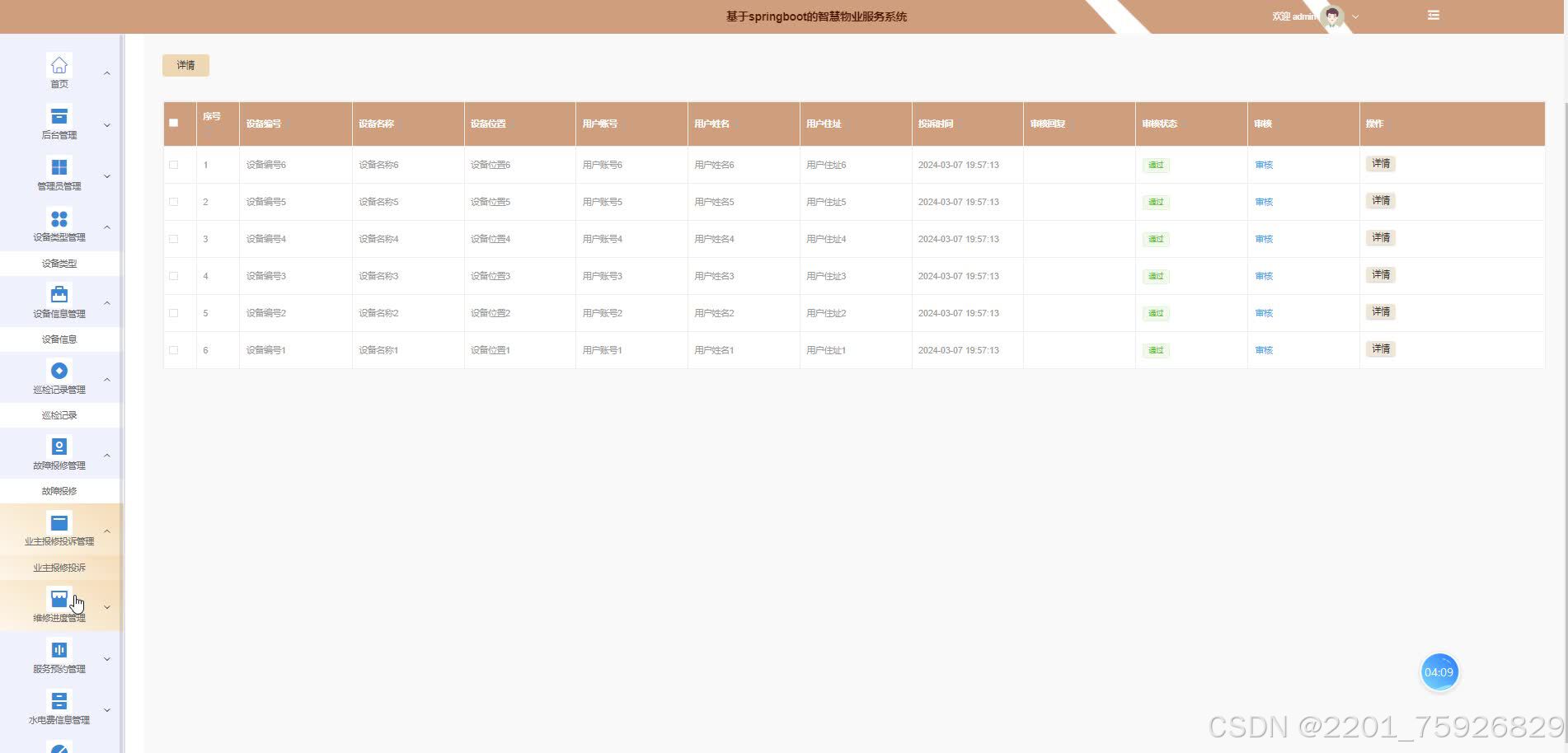Click the 详情 button above the table
The image size is (1568, 753).
(185, 65)
